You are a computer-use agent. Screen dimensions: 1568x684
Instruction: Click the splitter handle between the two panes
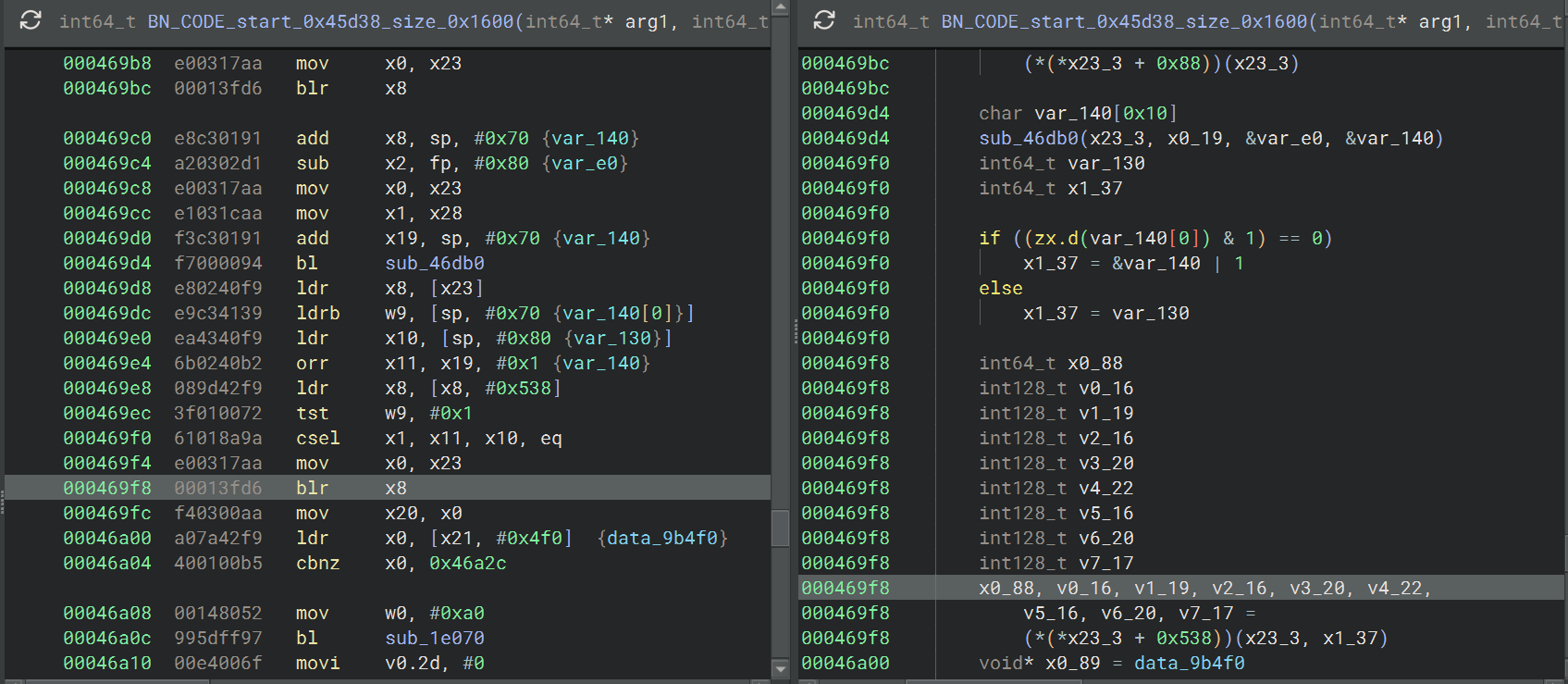[x=795, y=331]
